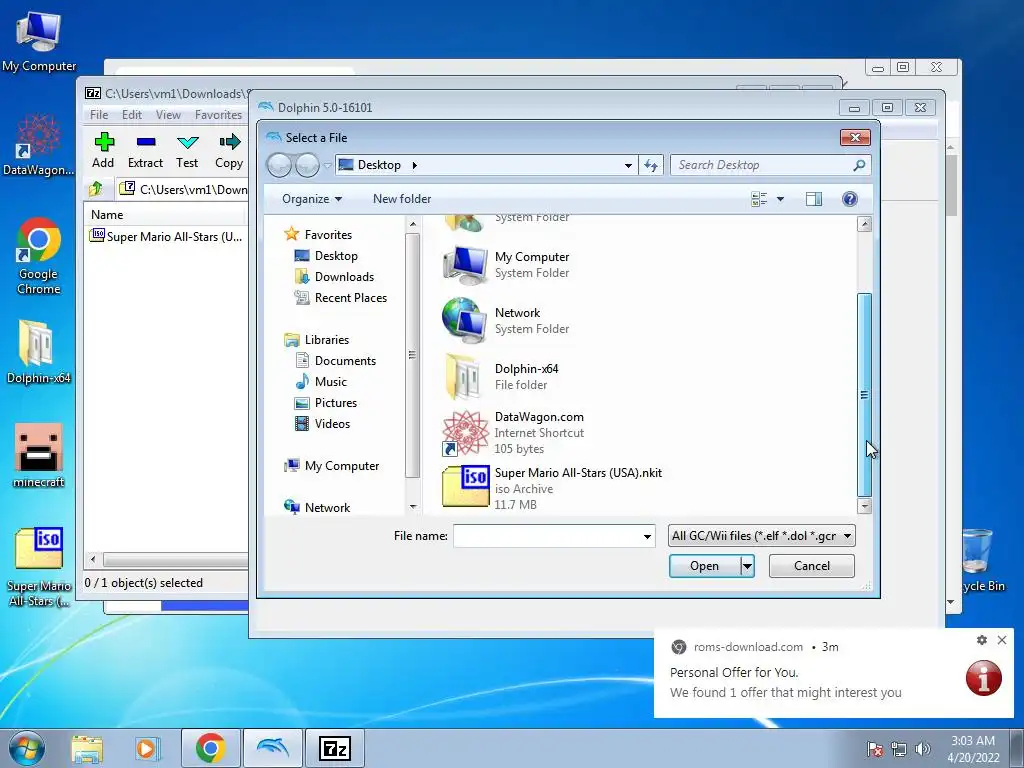Screen dimensions: 1024x768
Task: Open Windows Explorer from the taskbar
Action: [87, 748]
